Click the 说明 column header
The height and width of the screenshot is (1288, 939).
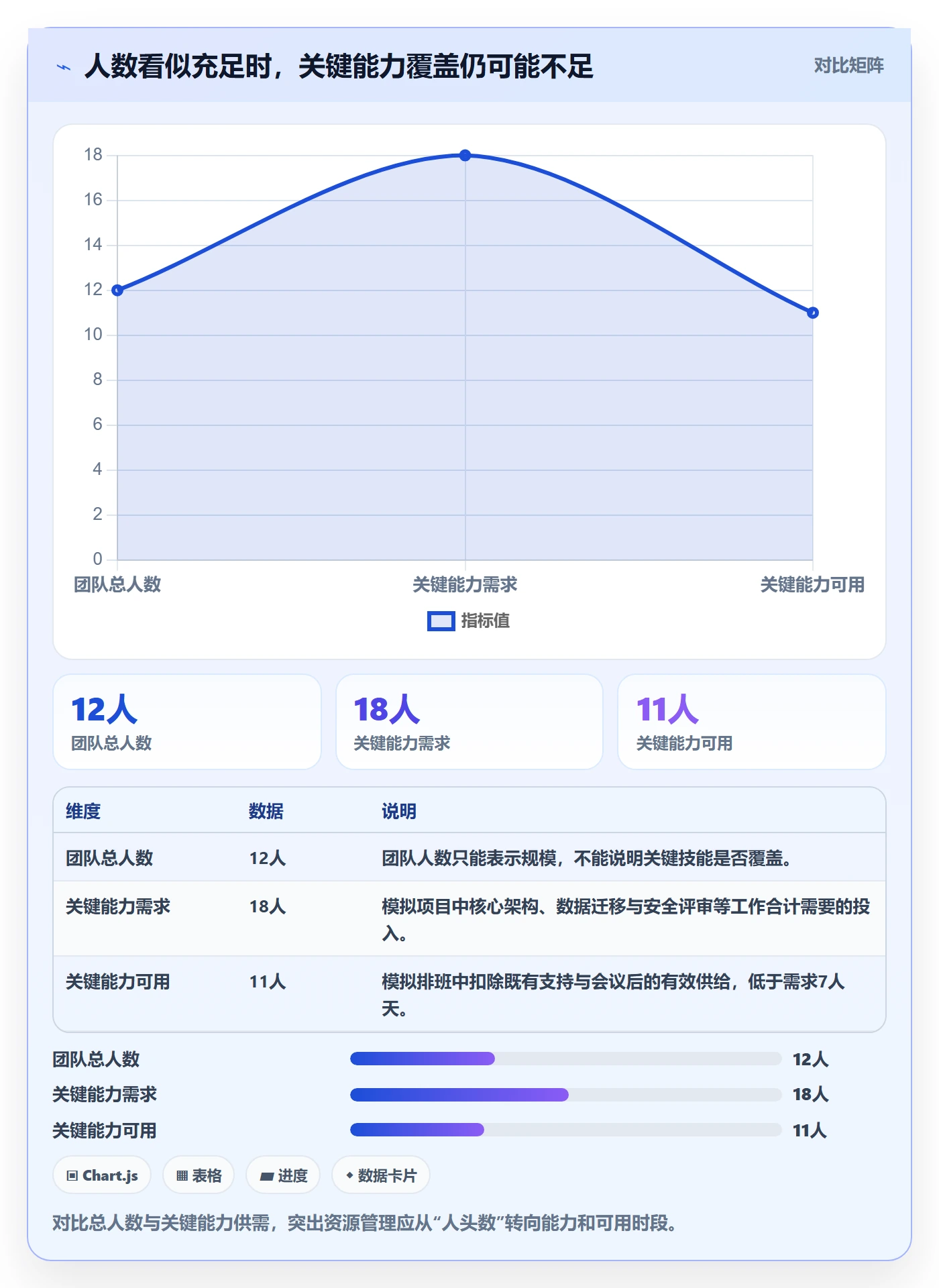399,811
